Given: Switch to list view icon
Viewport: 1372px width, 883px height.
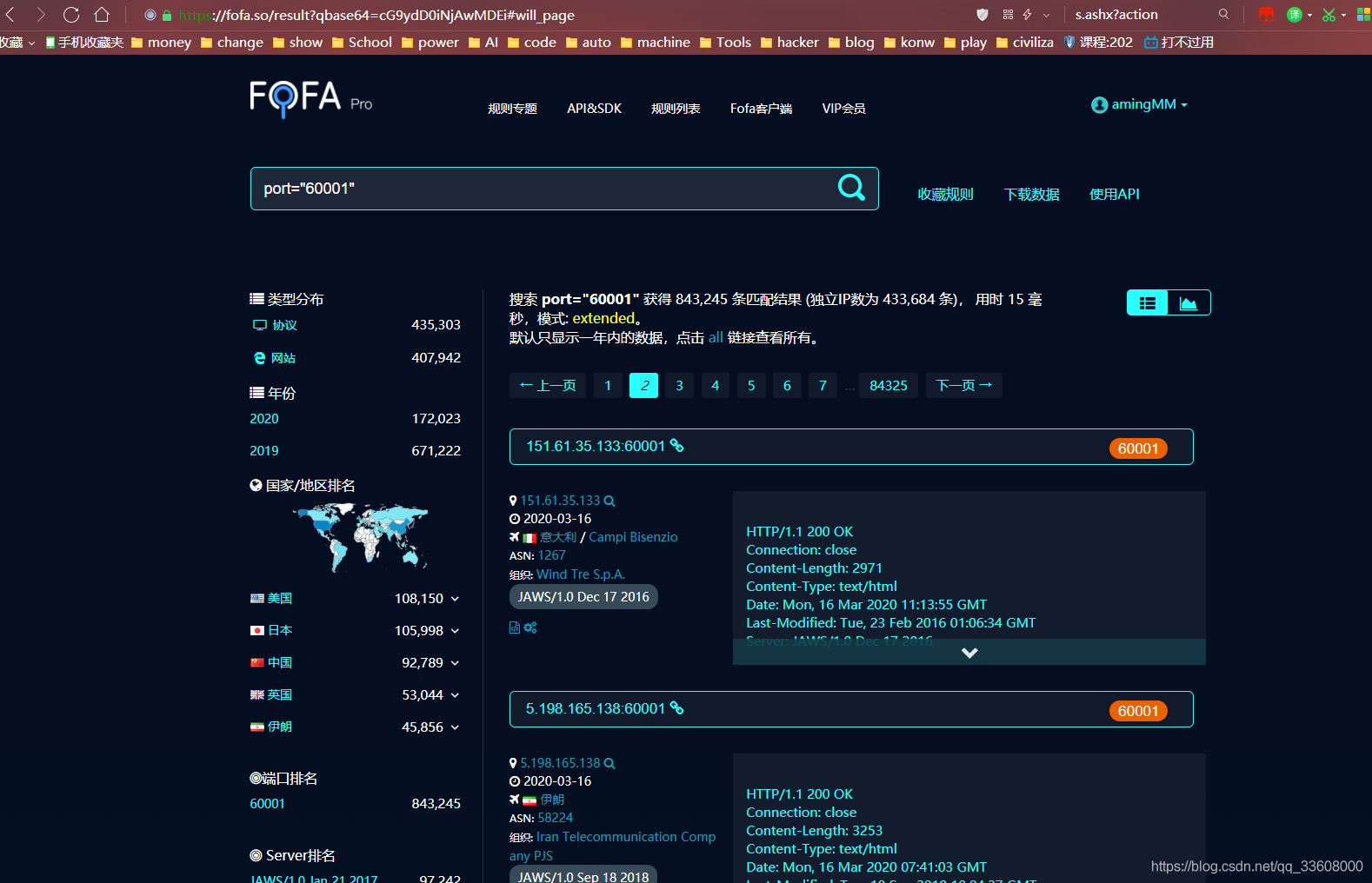Looking at the screenshot, I should 1148,302.
